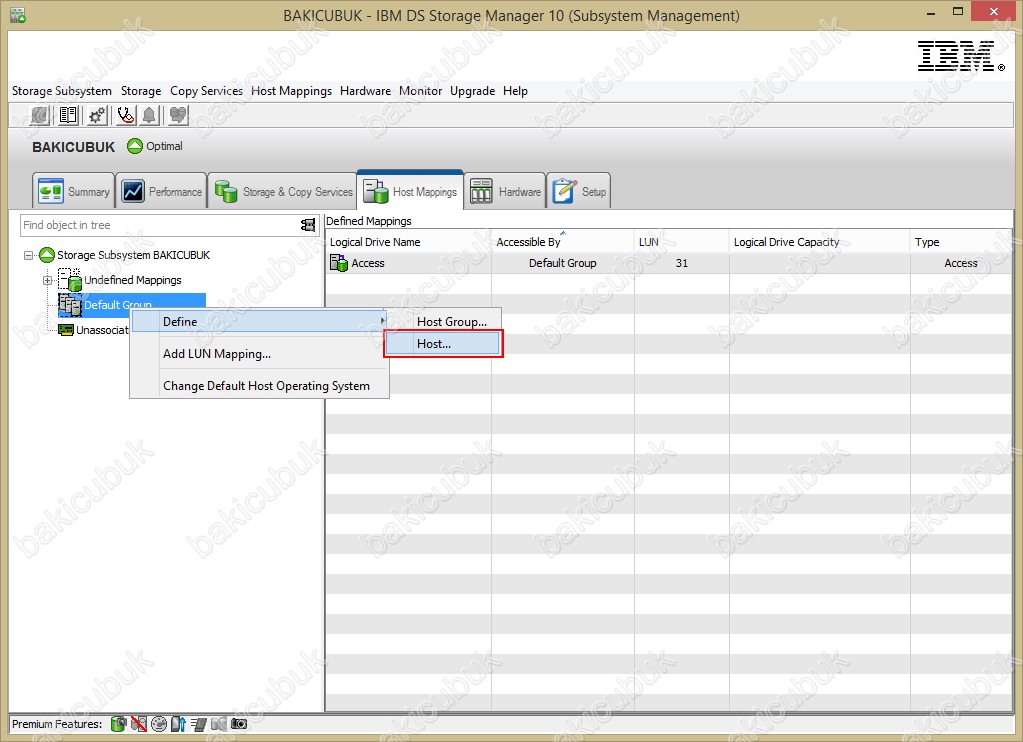Click the green cylinder with camera premium icon

click(118, 724)
